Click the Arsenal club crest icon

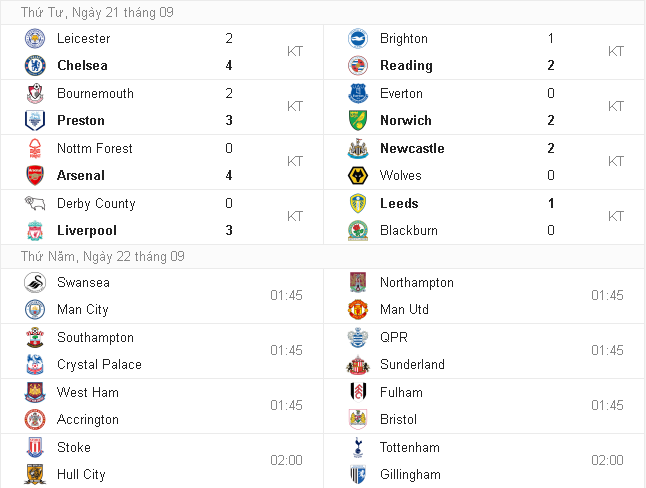(x=36, y=176)
